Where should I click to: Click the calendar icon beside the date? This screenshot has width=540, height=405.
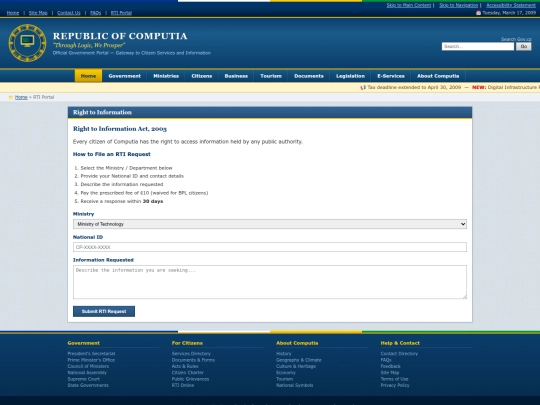[x=478, y=13]
